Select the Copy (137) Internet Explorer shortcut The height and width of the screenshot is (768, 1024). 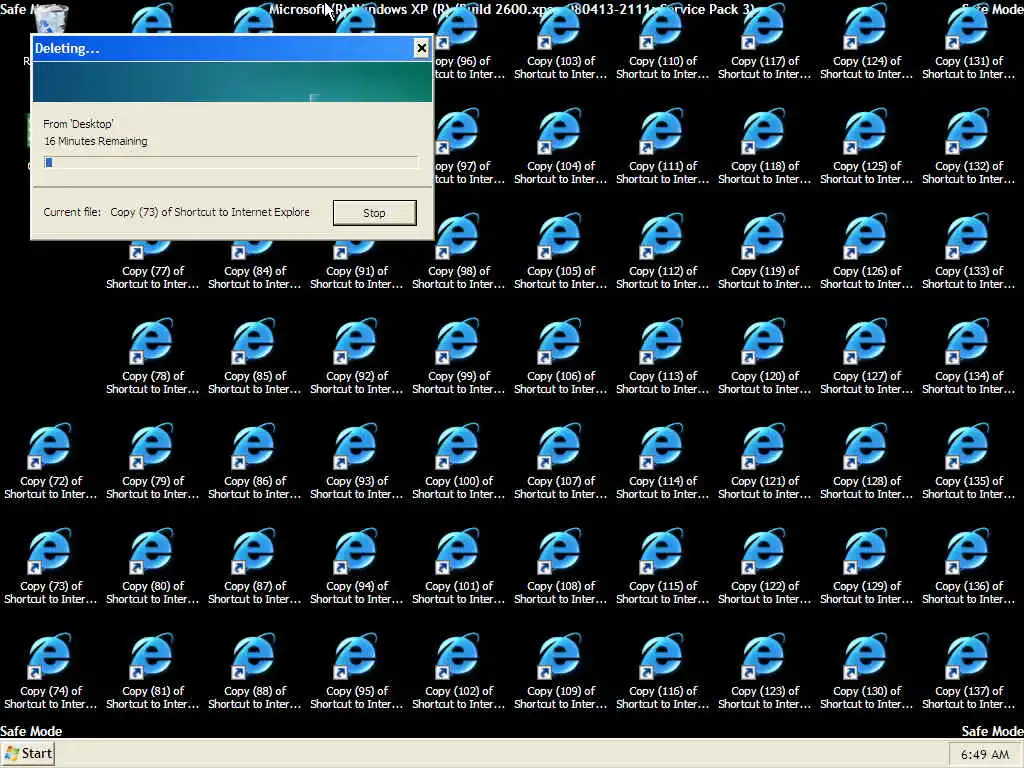click(x=968, y=673)
